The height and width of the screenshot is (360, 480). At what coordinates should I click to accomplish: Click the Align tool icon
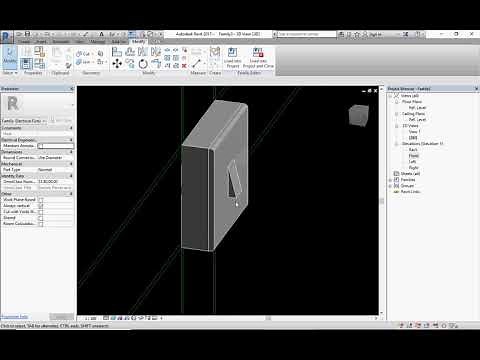tap(116, 52)
